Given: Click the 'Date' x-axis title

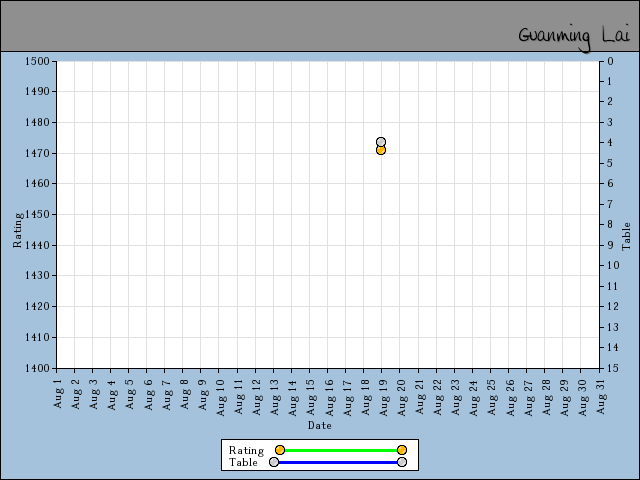Looking at the screenshot, I should [320, 425].
